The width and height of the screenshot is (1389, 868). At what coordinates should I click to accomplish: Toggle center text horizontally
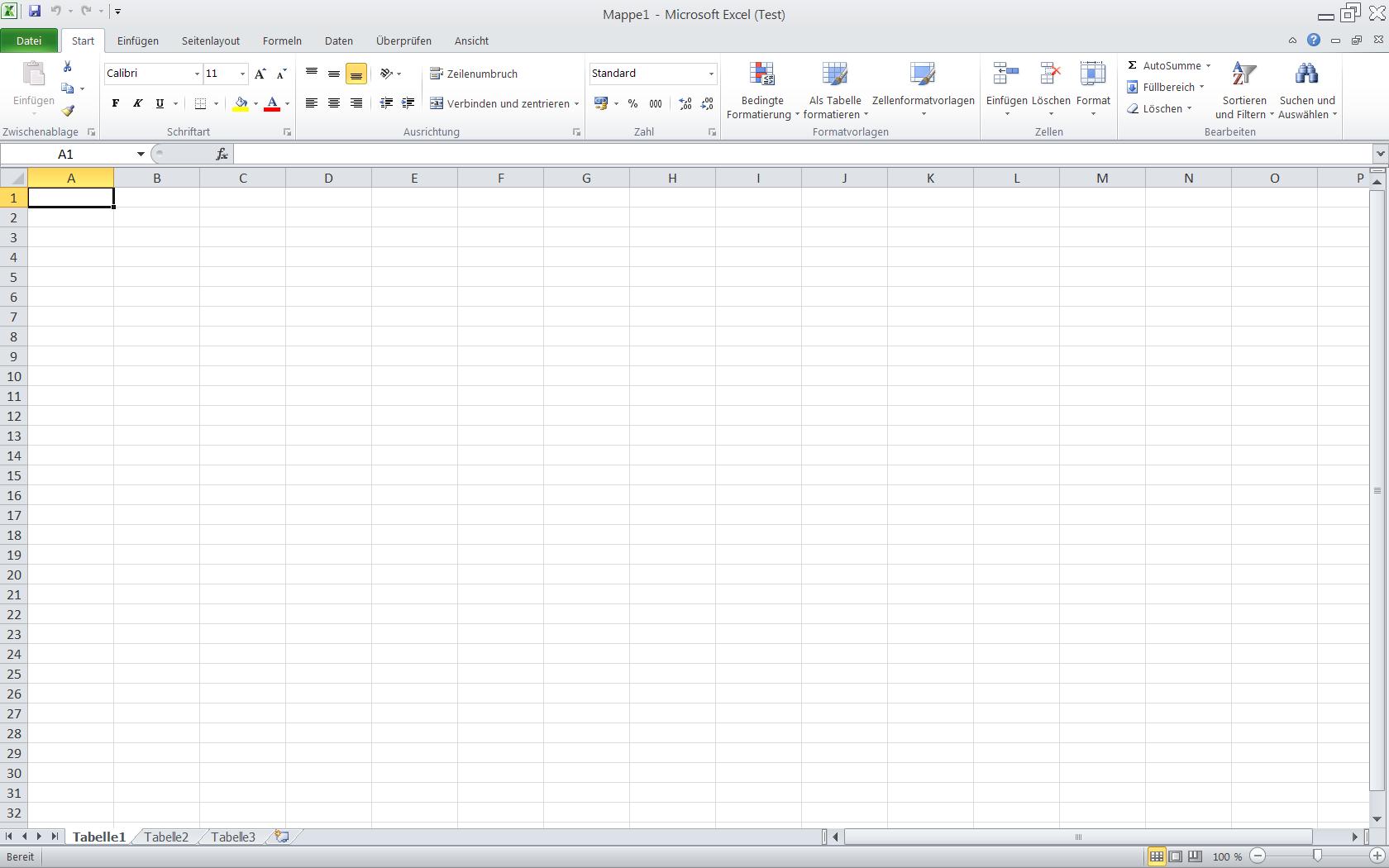334,103
